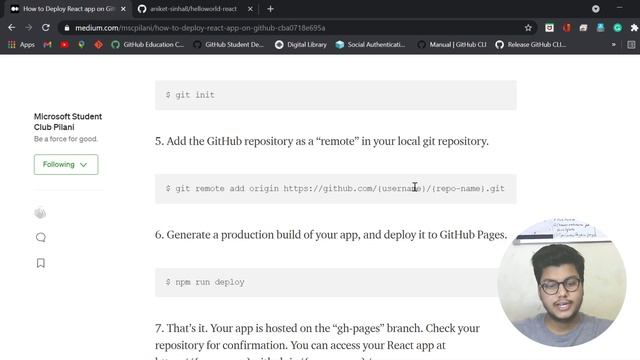Close the How to Deploy React app tab
The image size is (640, 360).
point(123,9)
